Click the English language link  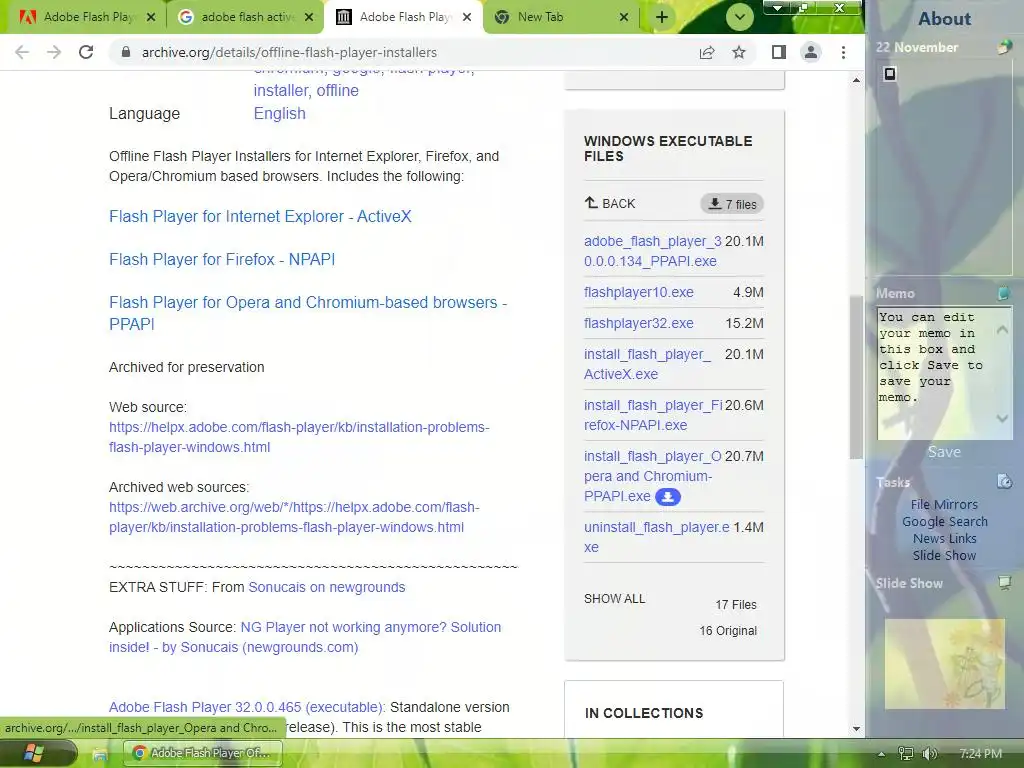pos(280,113)
